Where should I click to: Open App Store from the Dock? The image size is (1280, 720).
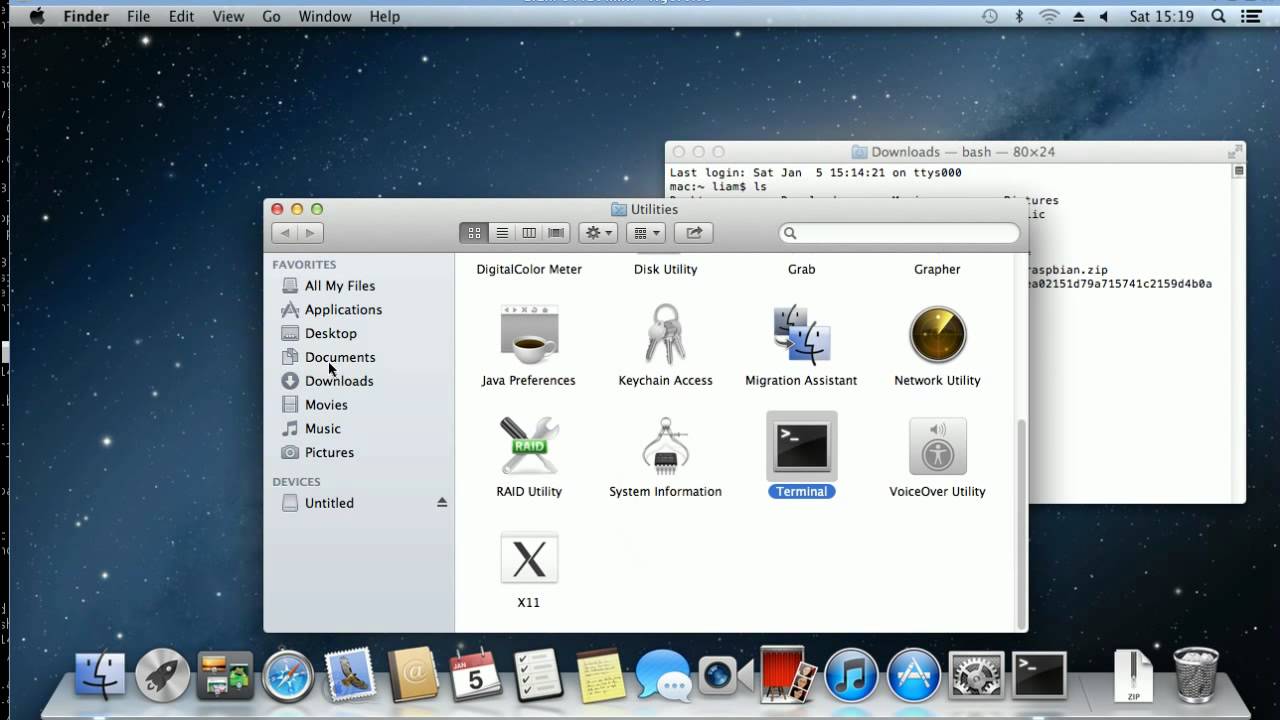pyautogui.click(x=914, y=676)
